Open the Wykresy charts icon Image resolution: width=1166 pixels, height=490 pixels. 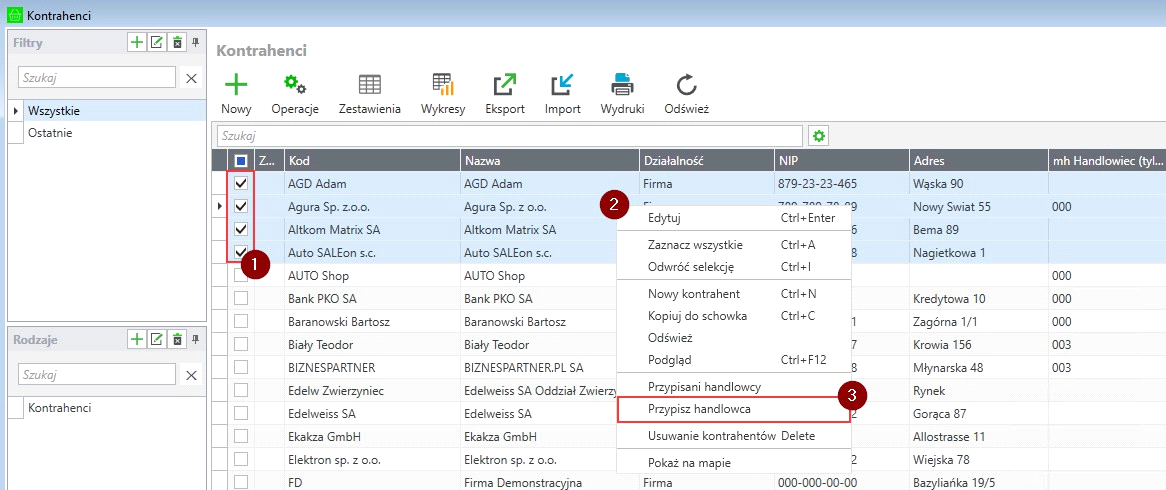[443, 85]
